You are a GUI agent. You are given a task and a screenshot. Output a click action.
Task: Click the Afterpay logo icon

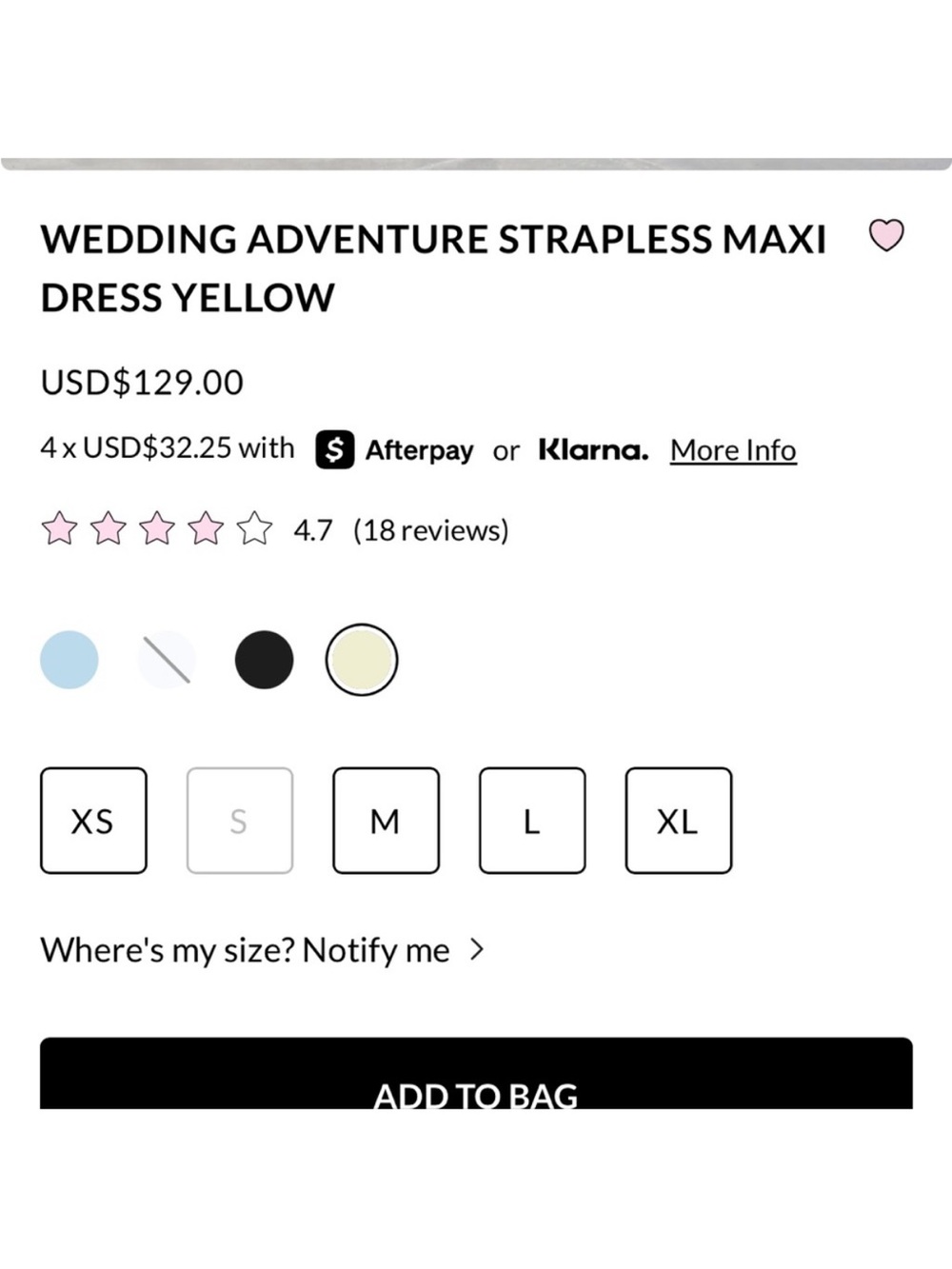click(335, 449)
